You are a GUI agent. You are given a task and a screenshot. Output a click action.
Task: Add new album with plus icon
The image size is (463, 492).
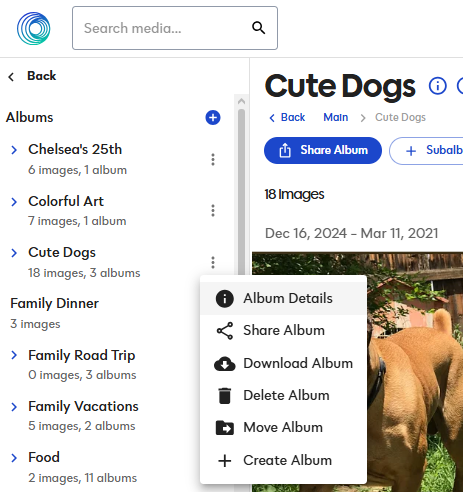213,117
